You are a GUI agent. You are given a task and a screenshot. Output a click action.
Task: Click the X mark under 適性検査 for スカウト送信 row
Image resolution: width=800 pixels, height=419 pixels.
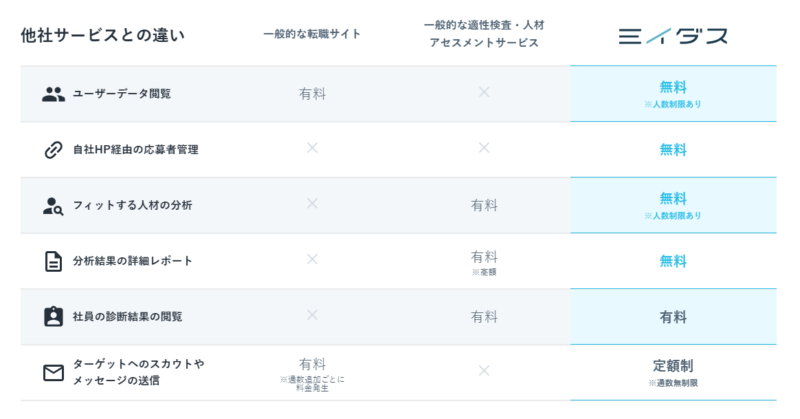(x=484, y=370)
